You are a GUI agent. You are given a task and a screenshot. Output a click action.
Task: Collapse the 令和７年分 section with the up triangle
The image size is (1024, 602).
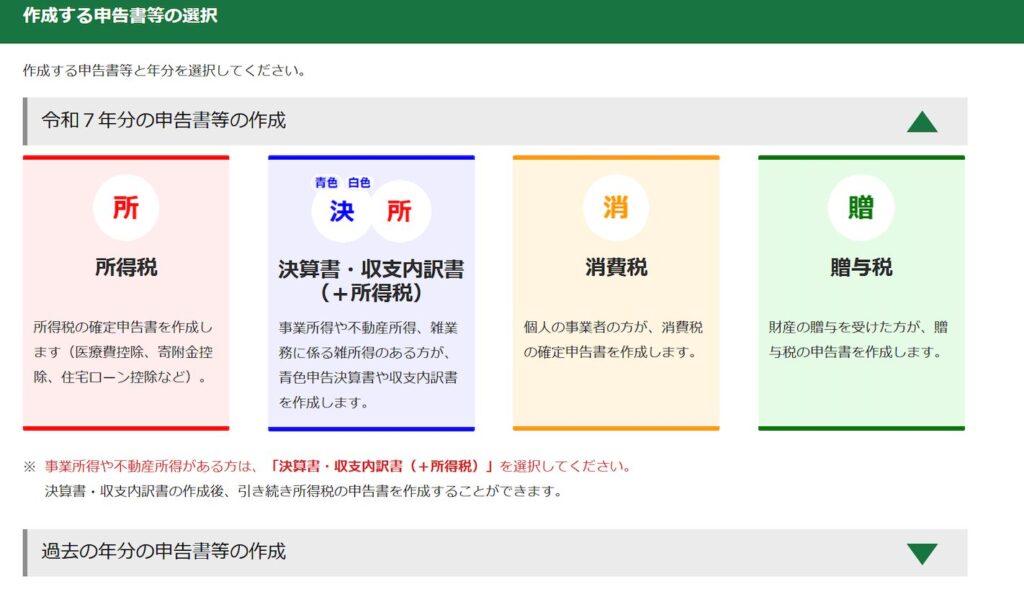pyautogui.click(x=921, y=122)
